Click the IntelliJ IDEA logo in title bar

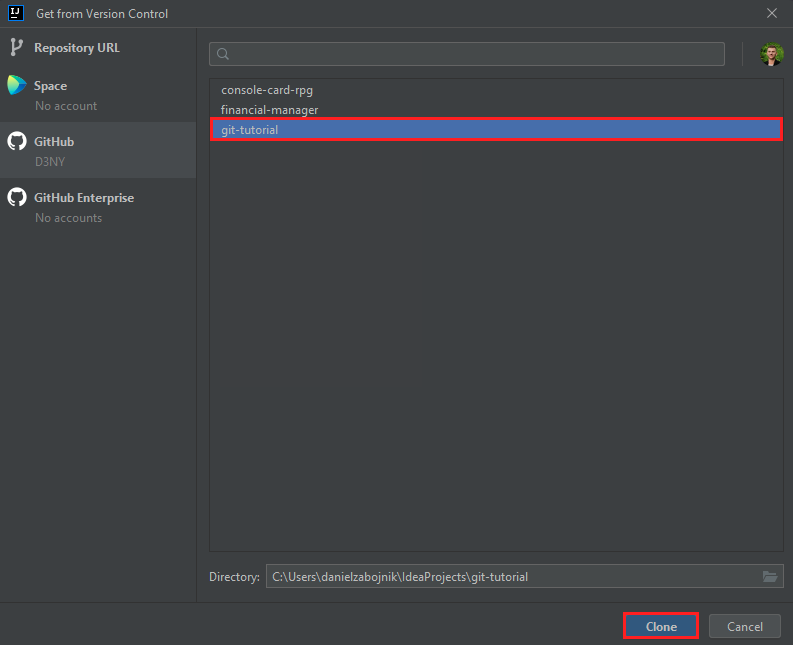click(x=16, y=13)
